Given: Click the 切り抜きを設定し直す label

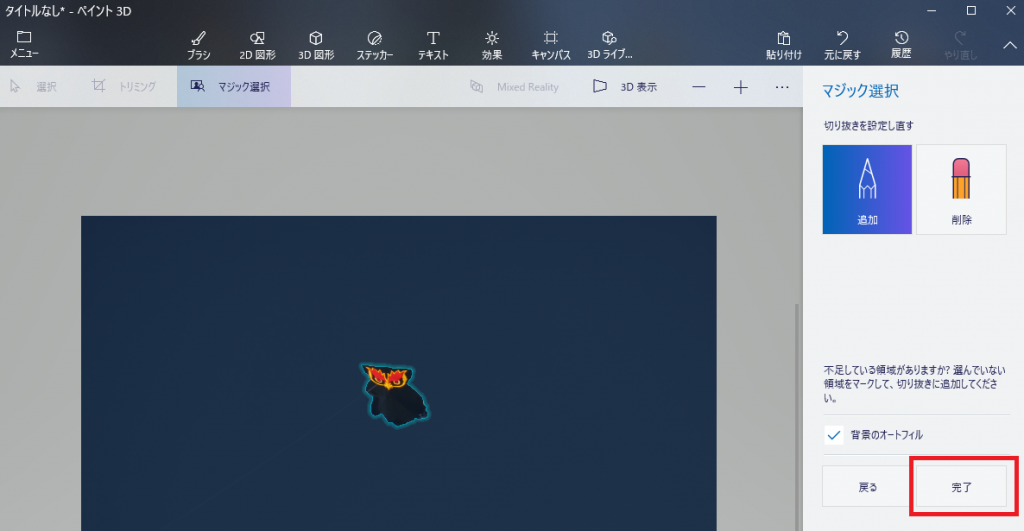Looking at the screenshot, I should 869,125.
